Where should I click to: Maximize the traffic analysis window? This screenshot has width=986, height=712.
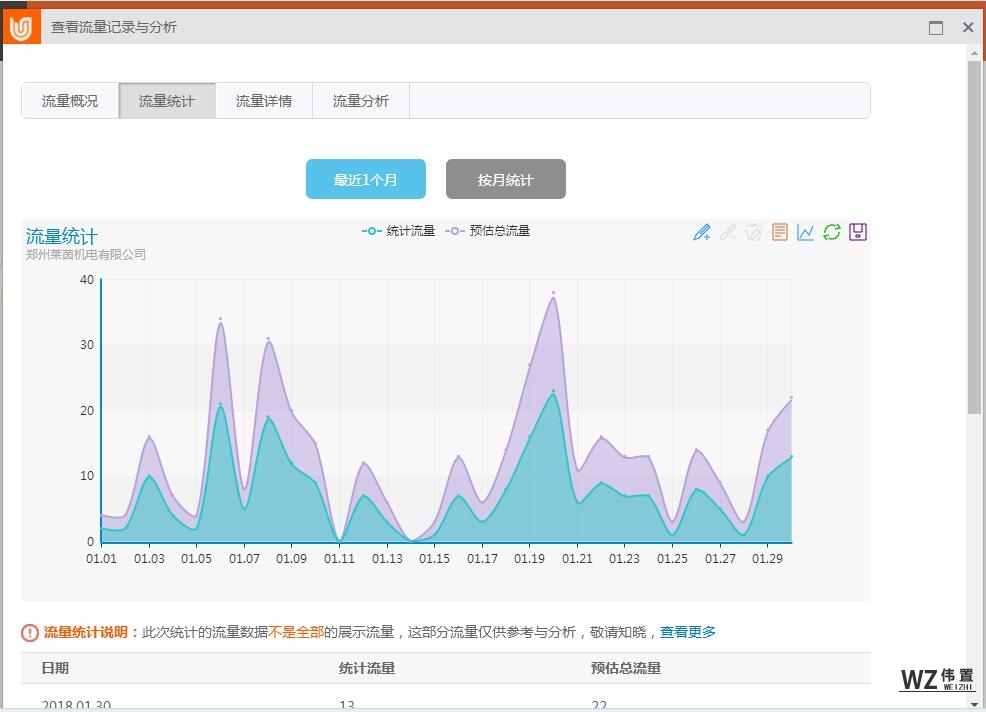pos(936,28)
